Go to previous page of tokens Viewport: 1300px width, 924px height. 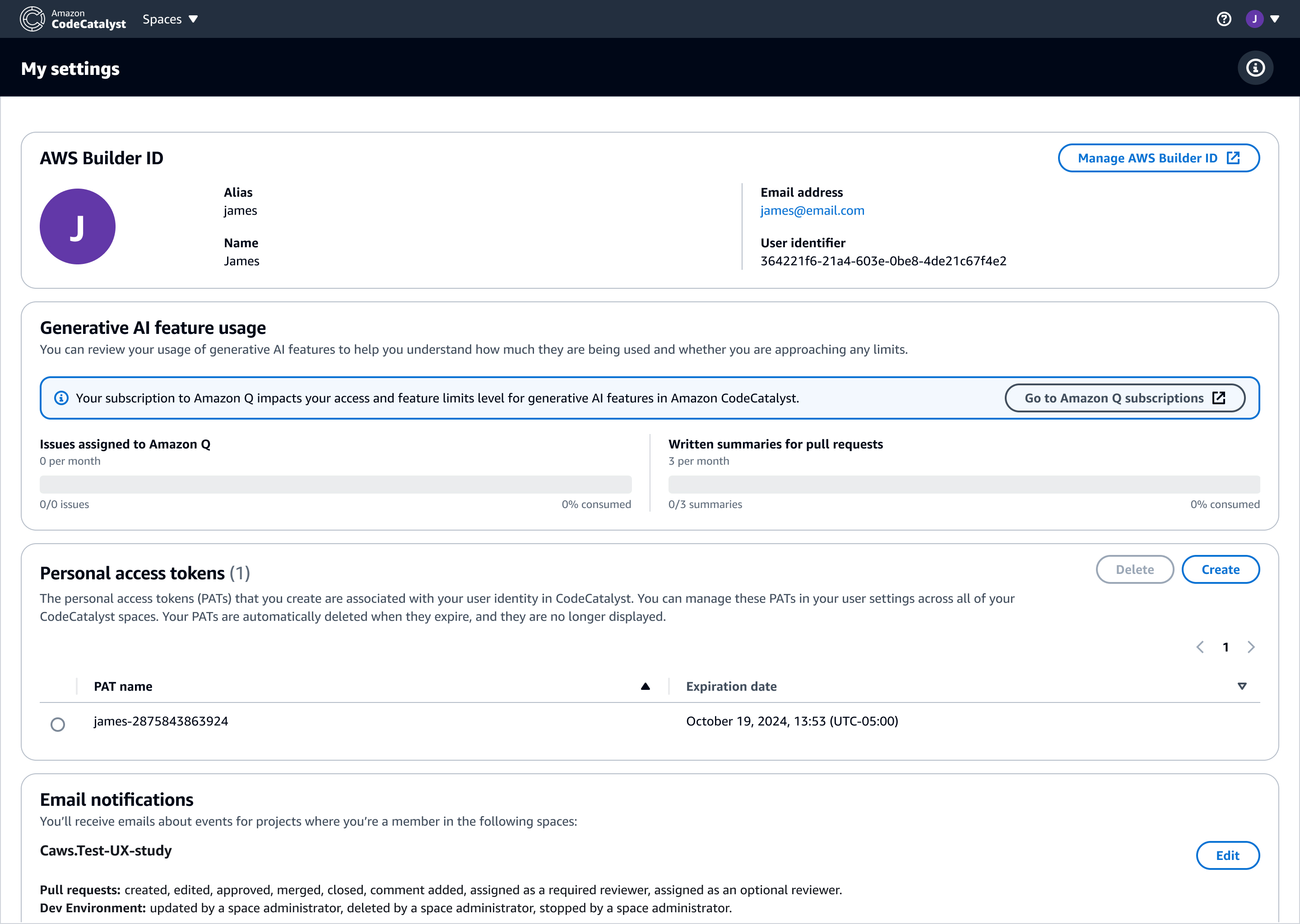(1200, 647)
